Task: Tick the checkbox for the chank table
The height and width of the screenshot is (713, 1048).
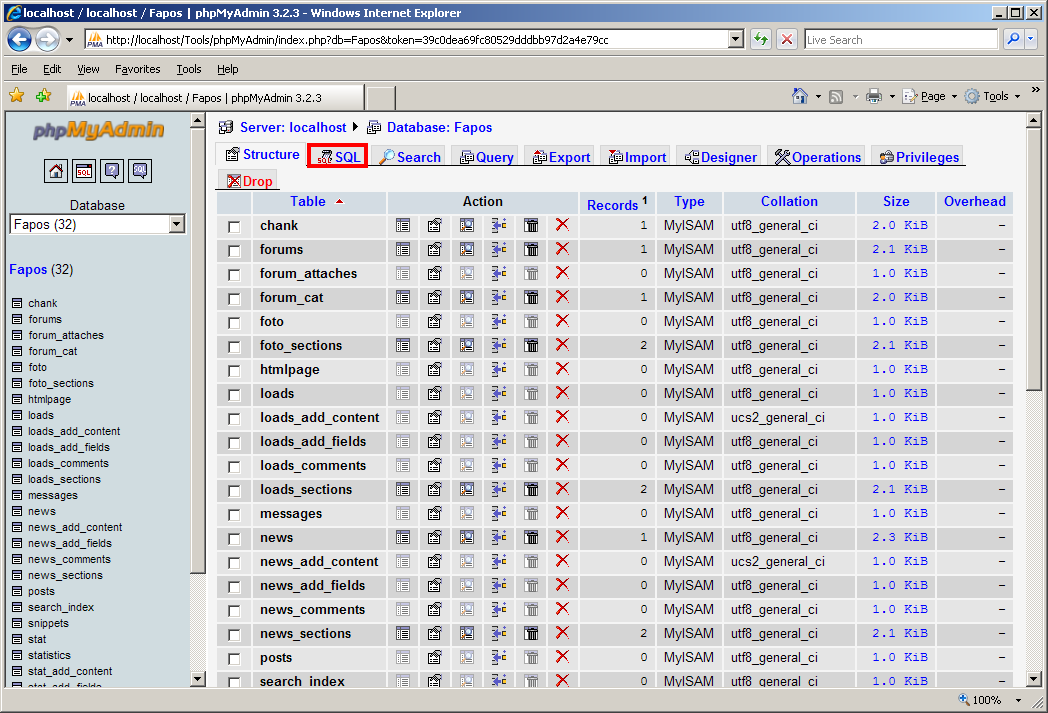Action: [234, 227]
